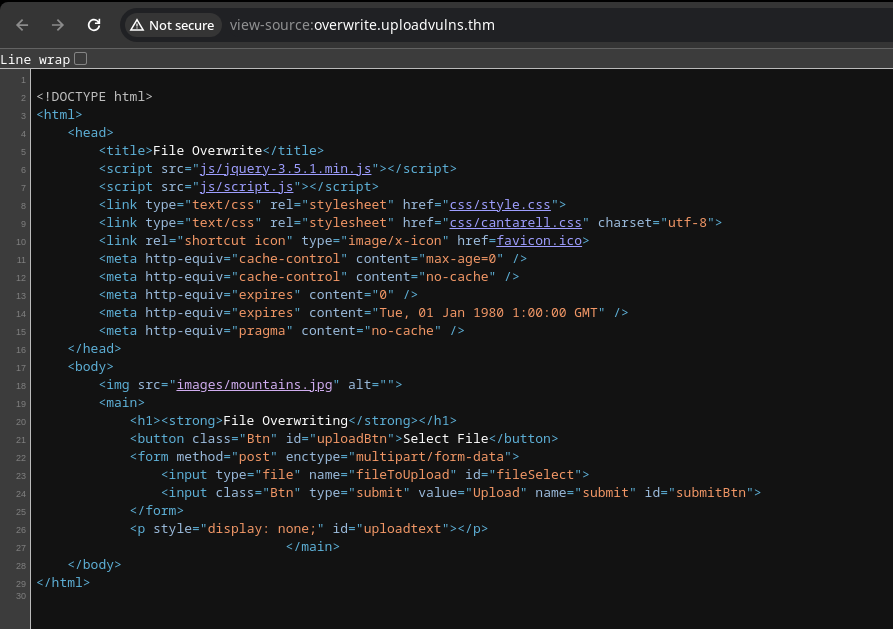Open the images/mountains.jpg link
Image resolution: width=893 pixels, height=629 pixels.
pos(254,385)
